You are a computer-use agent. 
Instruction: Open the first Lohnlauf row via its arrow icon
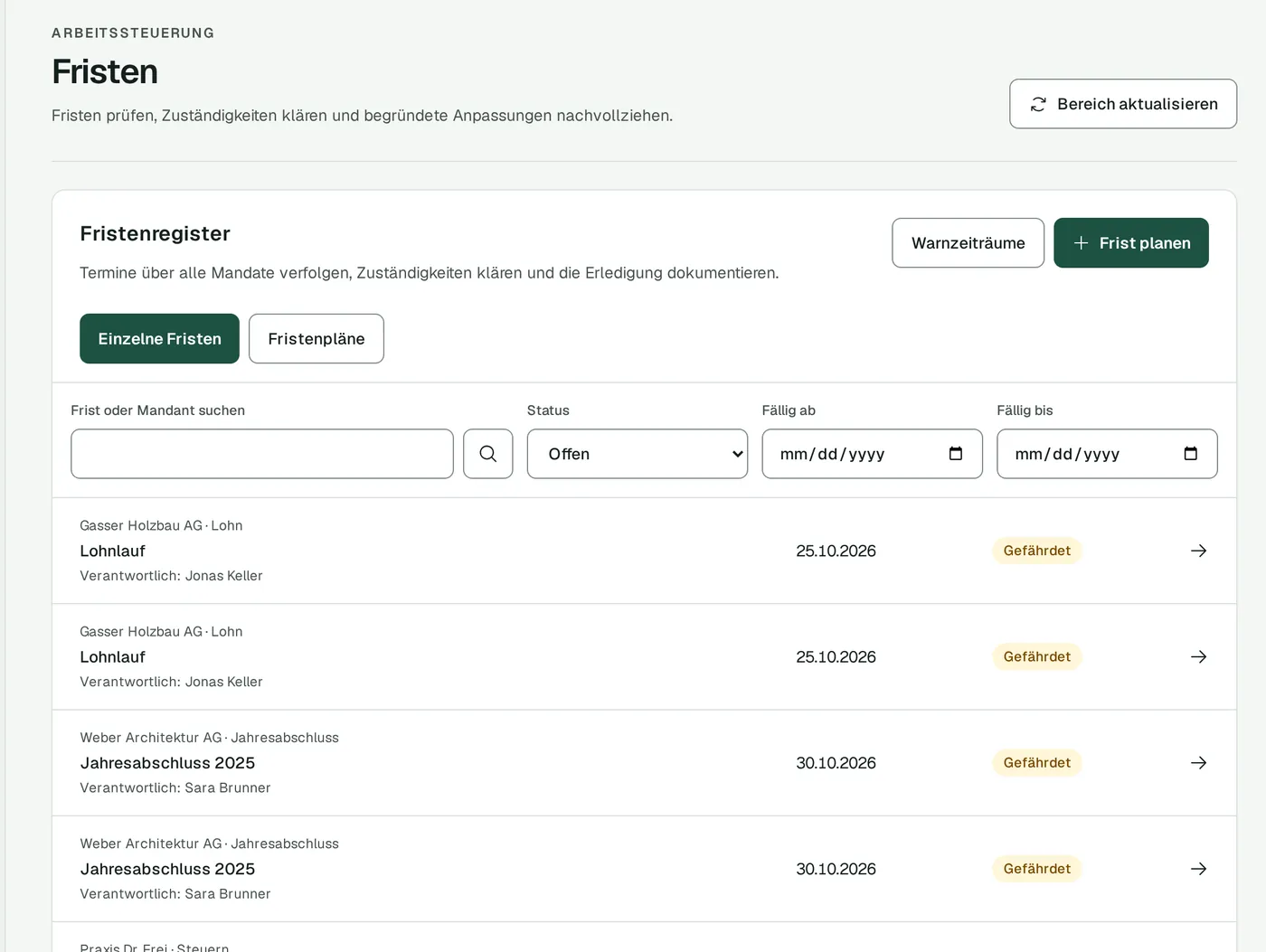(1199, 551)
